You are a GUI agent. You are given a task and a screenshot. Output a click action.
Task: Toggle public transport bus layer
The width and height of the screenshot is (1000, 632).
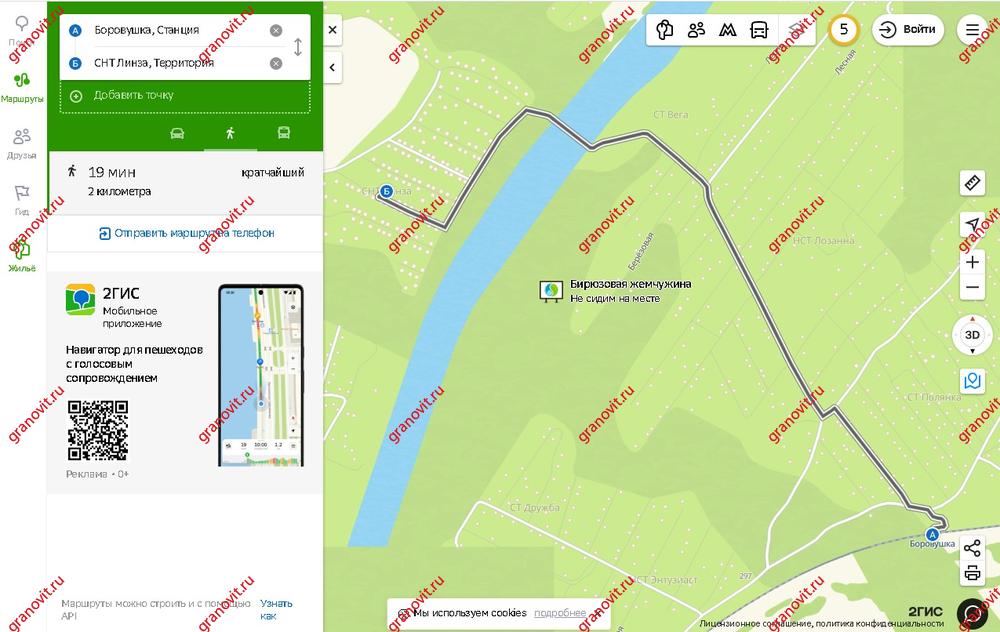759,30
